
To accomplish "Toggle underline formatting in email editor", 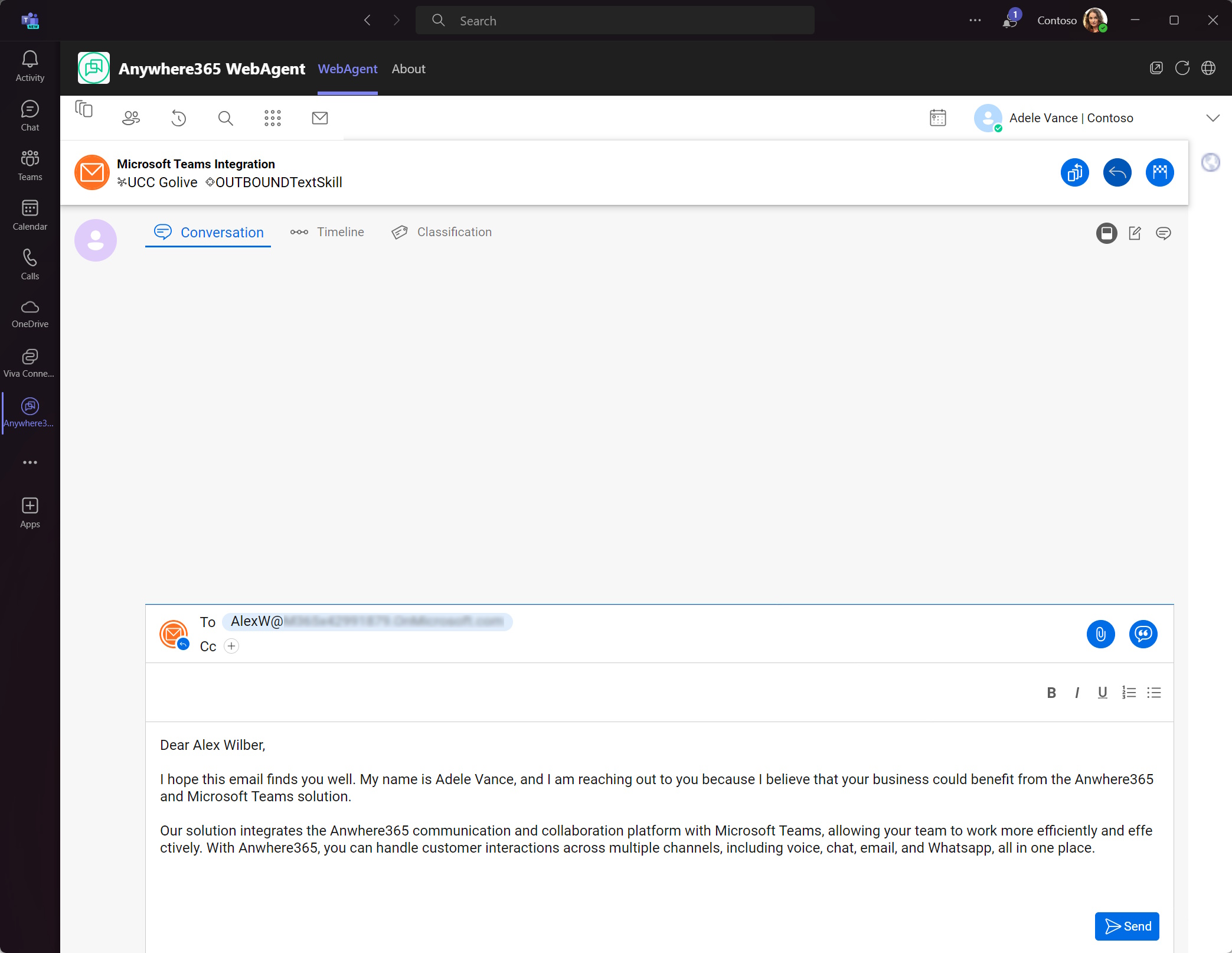I will point(1102,693).
